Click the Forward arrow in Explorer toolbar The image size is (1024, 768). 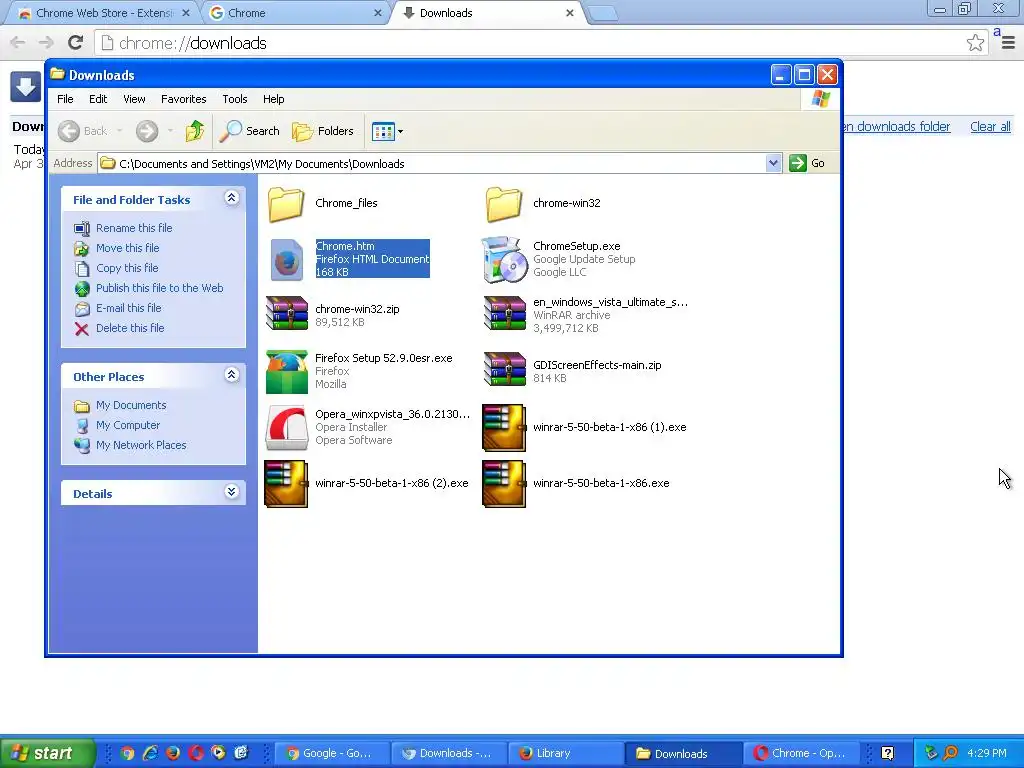coord(147,131)
